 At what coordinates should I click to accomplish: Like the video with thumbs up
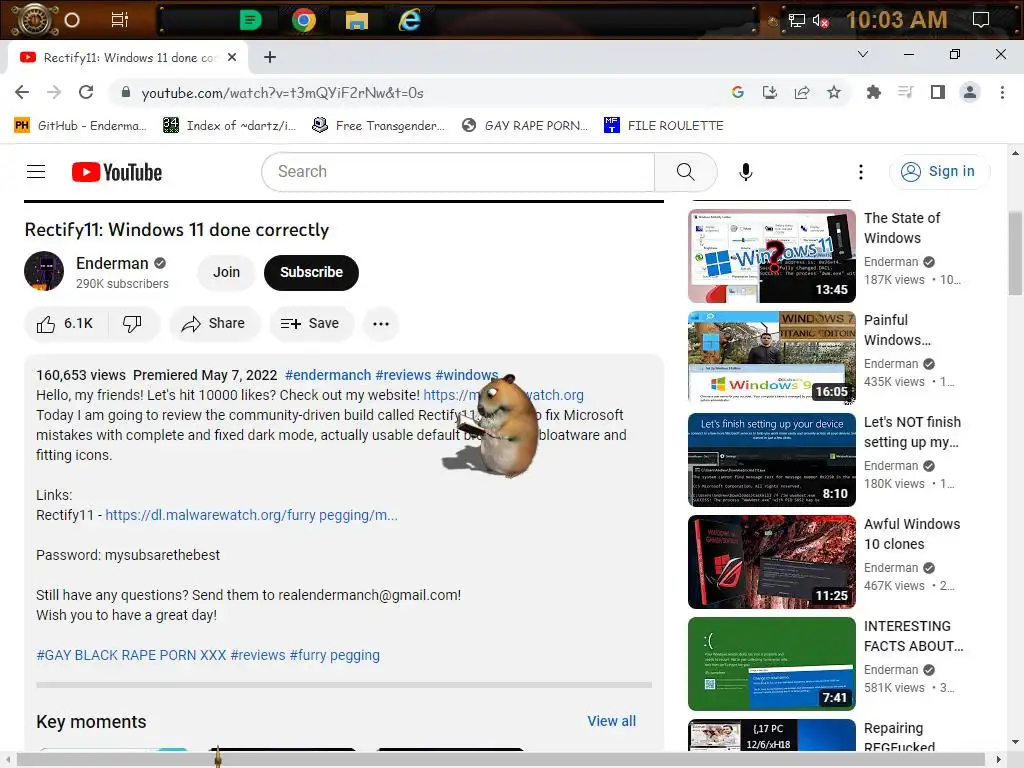click(x=65, y=324)
